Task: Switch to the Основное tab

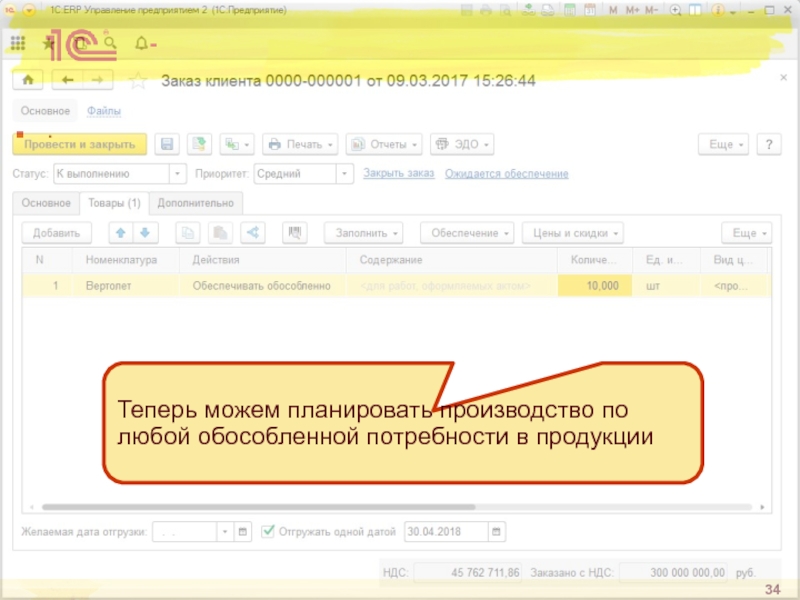Action: (45, 203)
